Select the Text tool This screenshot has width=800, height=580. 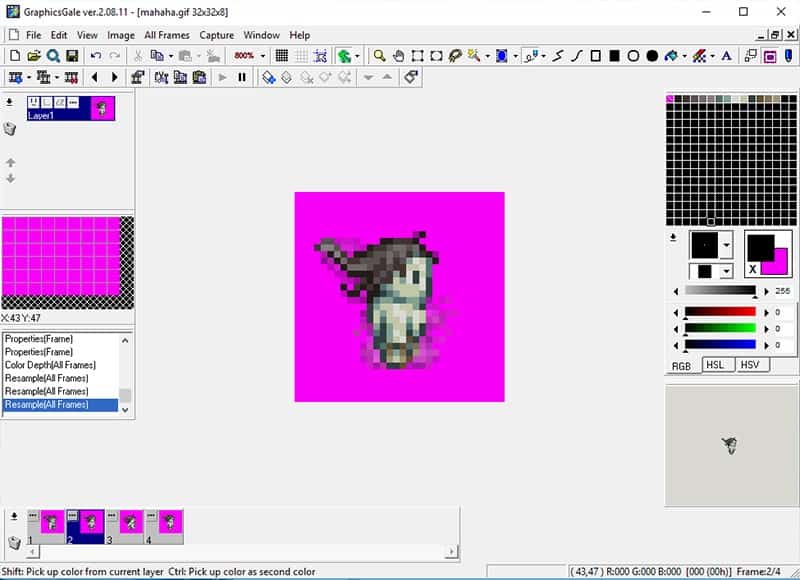(727, 56)
